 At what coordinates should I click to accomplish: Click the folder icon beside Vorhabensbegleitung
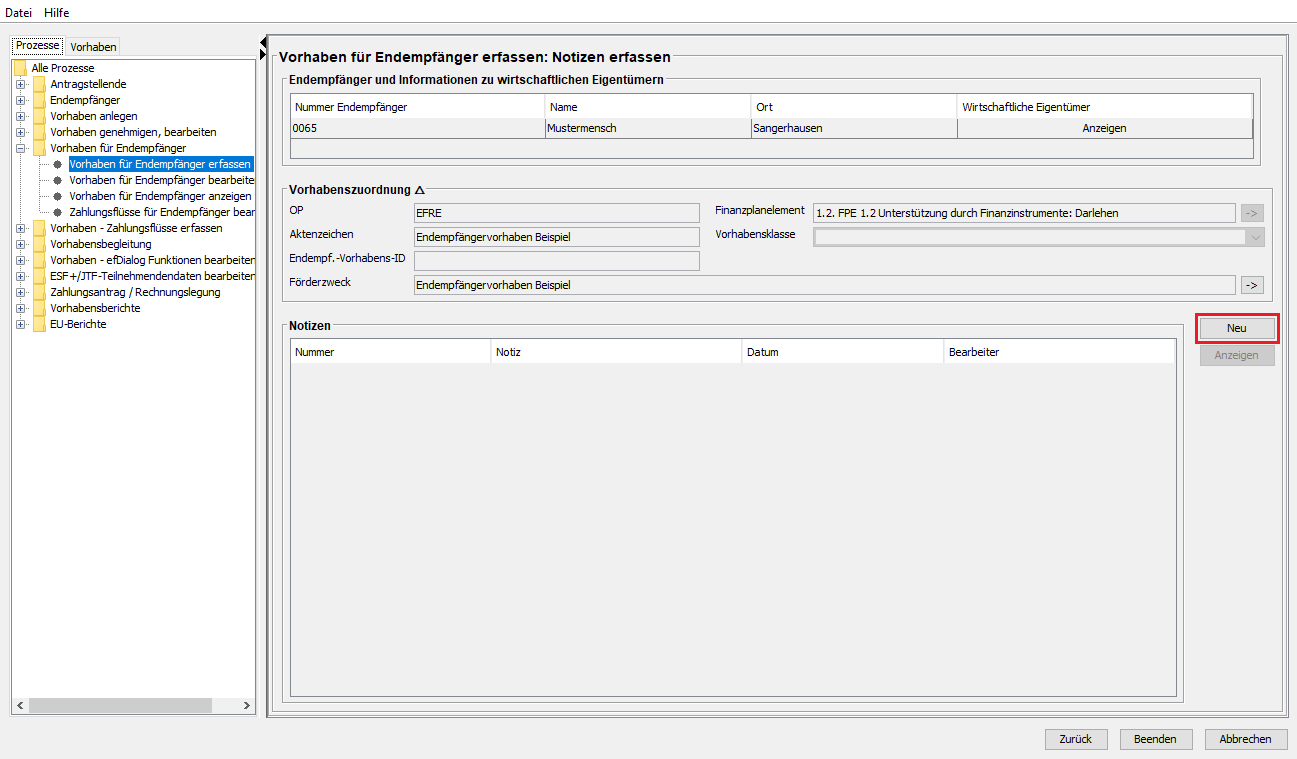click(x=39, y=244)
